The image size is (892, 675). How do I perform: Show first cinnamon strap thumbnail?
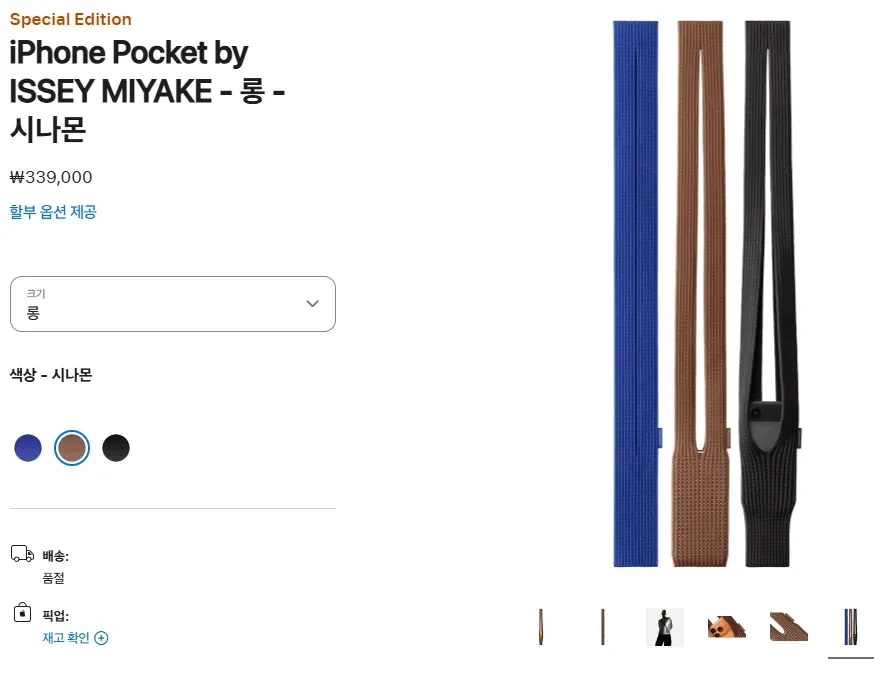pos(541,627)
